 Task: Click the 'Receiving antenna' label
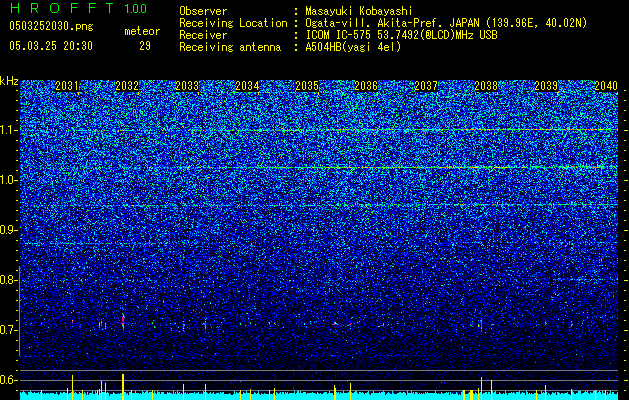[x=230, y=47]
